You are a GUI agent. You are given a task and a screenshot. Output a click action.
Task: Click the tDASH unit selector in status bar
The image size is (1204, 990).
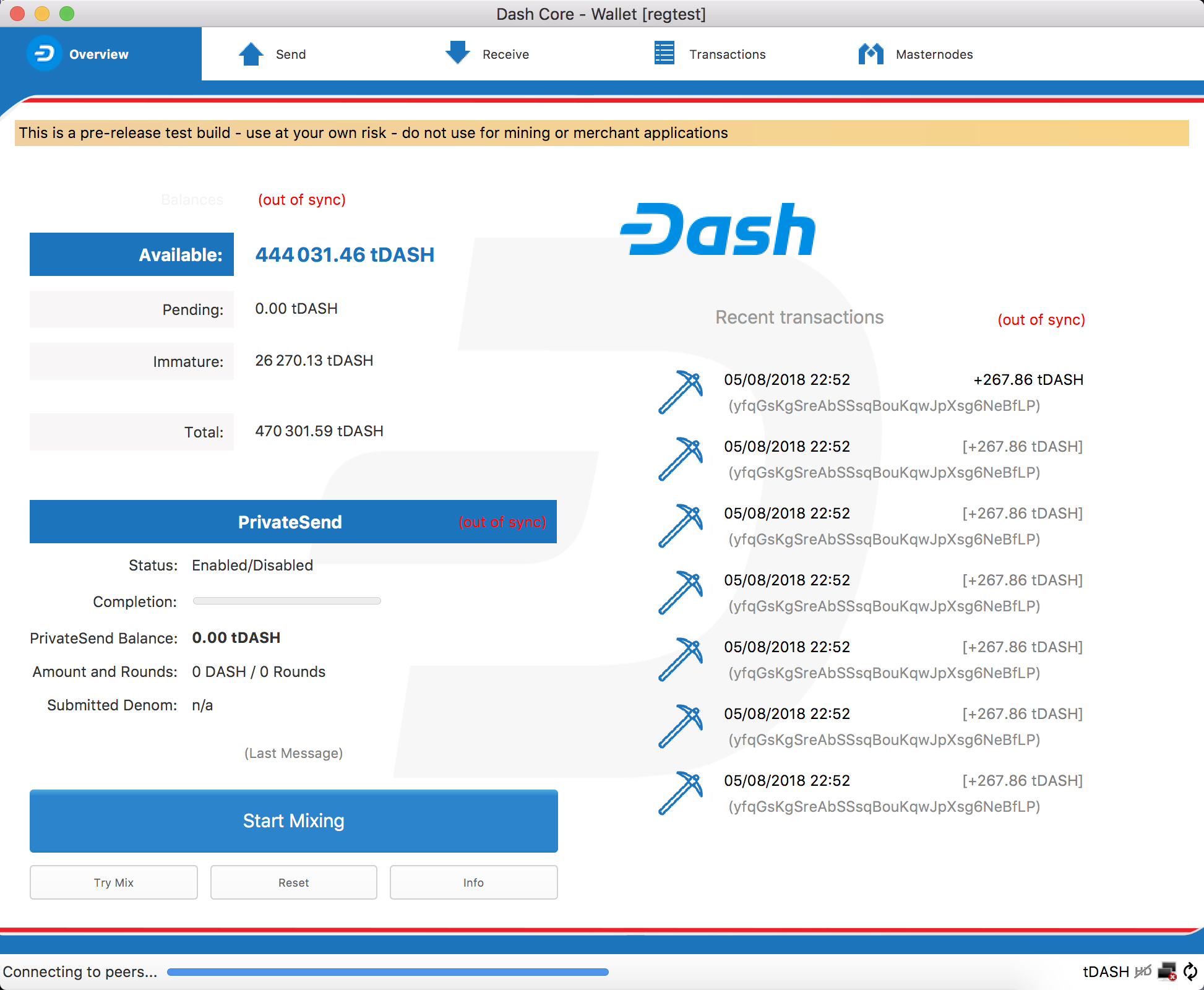[1106, 971]
